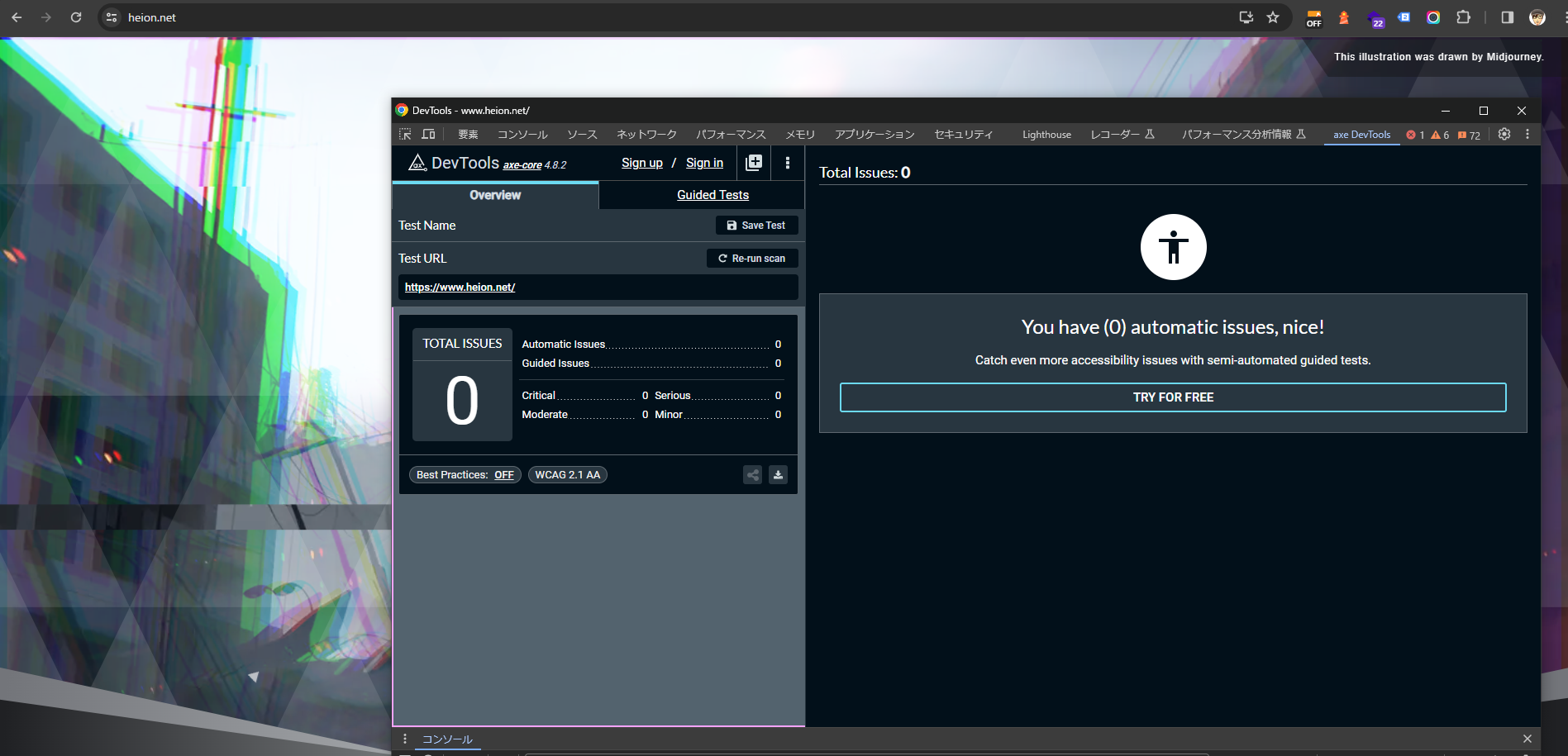Image resolution: width=1568 pixels, height=756 pixels.
Task: Click the extension icon with OFF badge
Action: click(x=1314, y=18)
